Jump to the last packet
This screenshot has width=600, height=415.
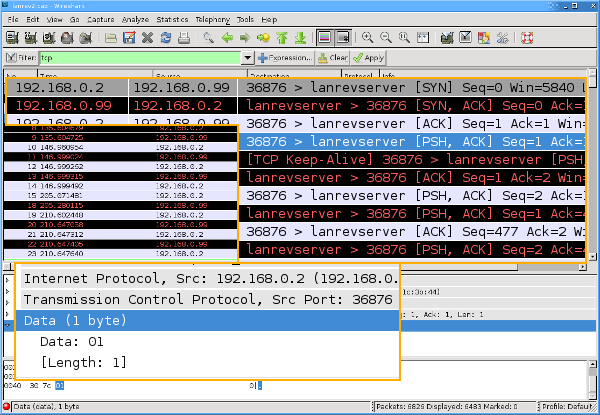click(300, 37)
